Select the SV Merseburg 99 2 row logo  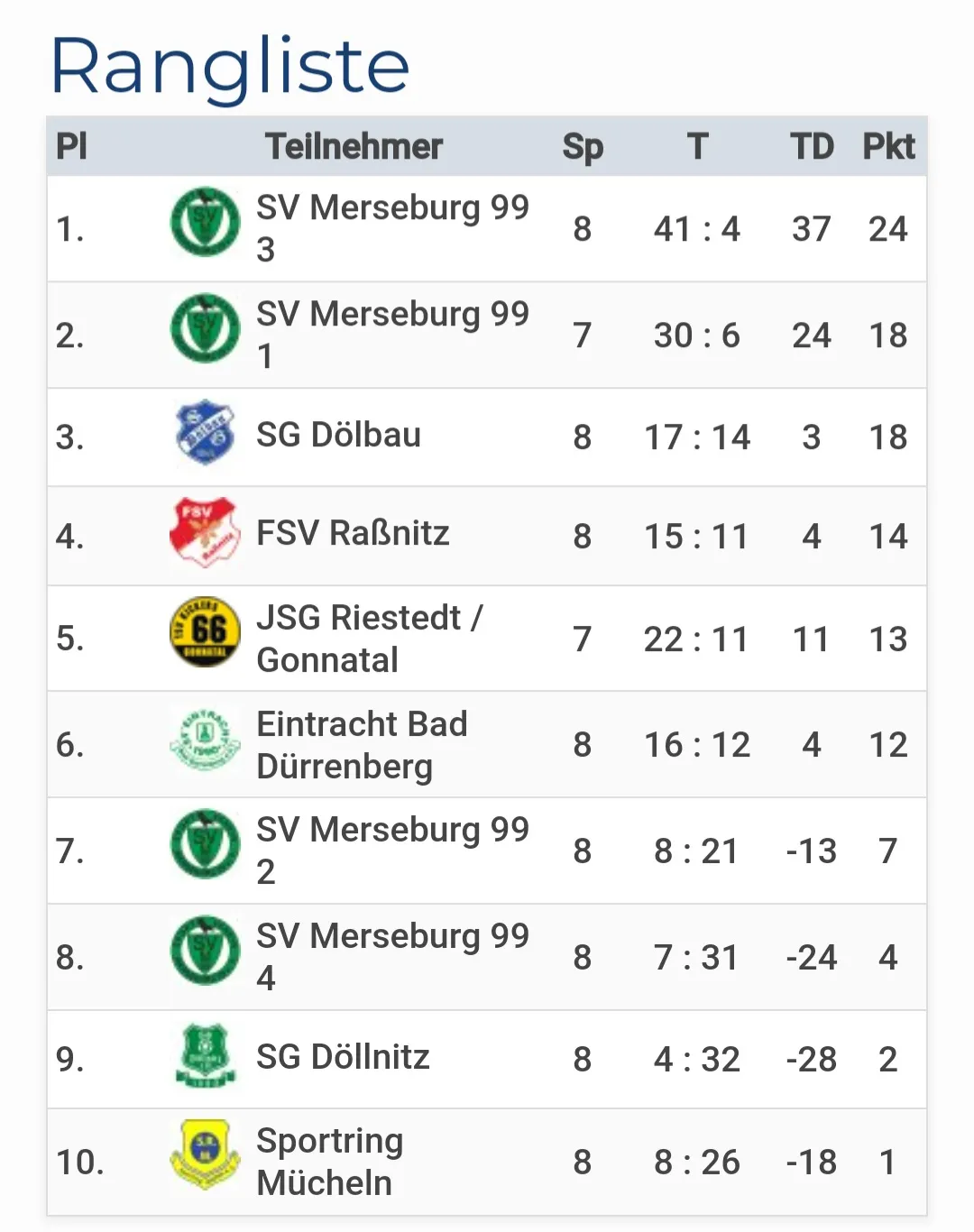pos(206,844)
